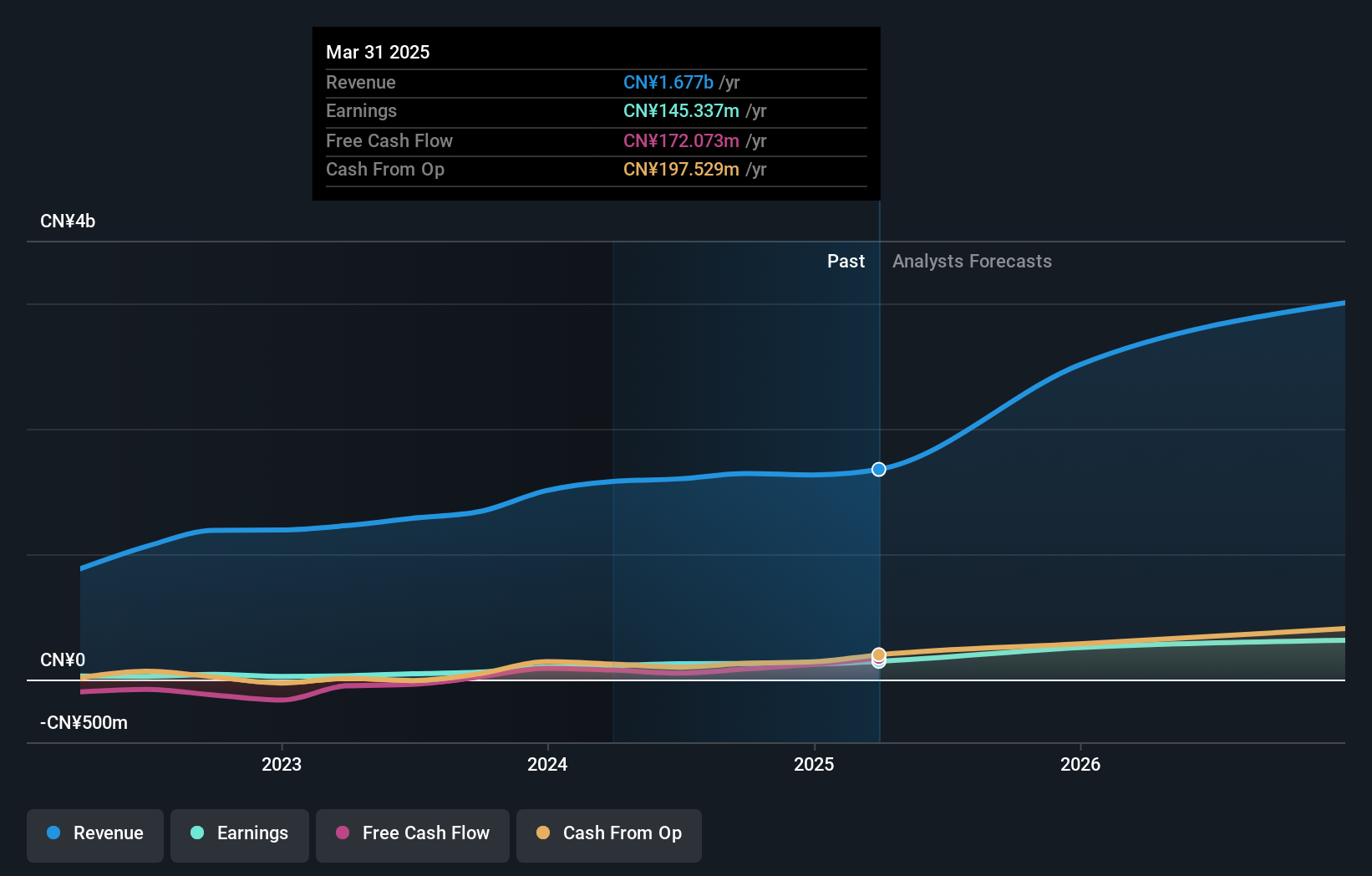Click the Earnings row label in tooltip
Viewport: 1372px width, 876px height.
[361, 110]
